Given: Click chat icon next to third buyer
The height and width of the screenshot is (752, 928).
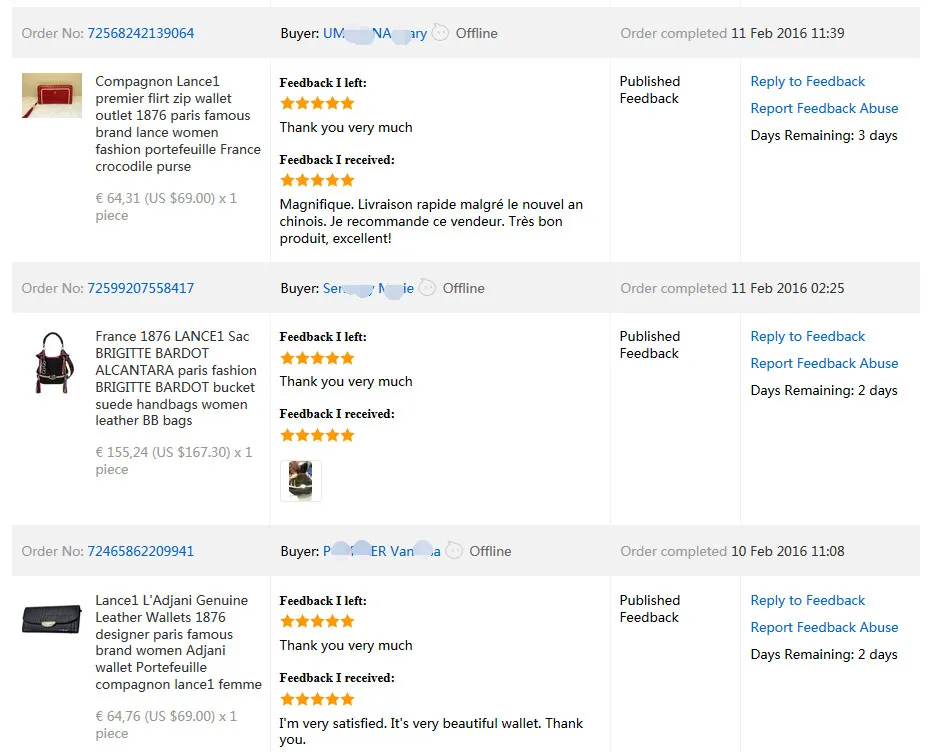Looking at the screenshot, I should pos(454,550).
